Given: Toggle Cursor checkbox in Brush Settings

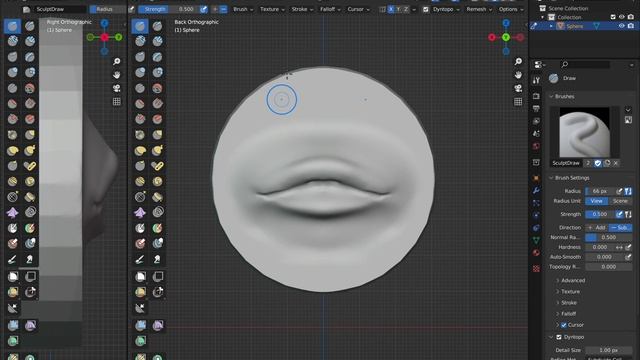Looking at the screenshot, I should pos(564,325).
